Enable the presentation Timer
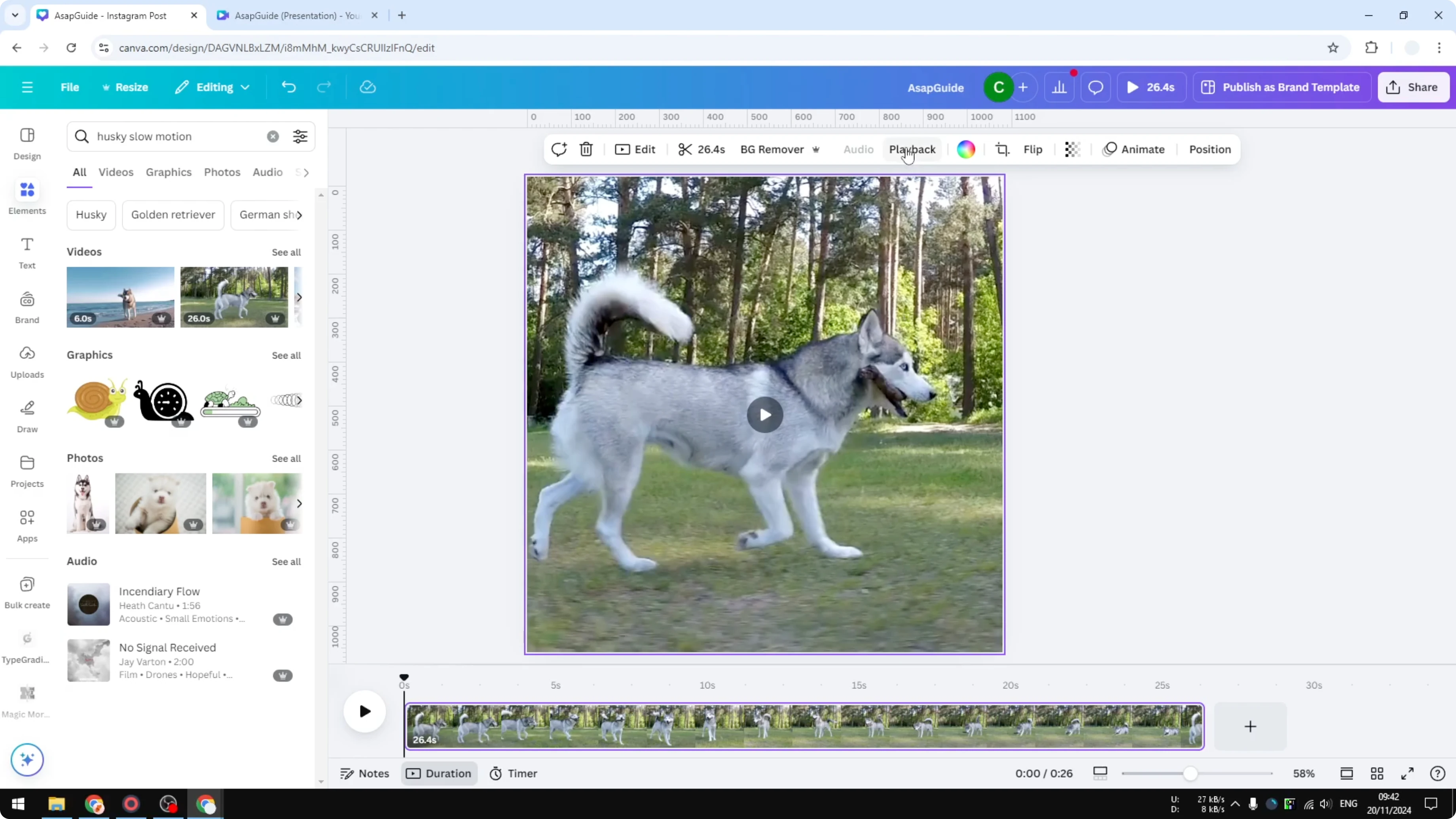 coord(513,773)
